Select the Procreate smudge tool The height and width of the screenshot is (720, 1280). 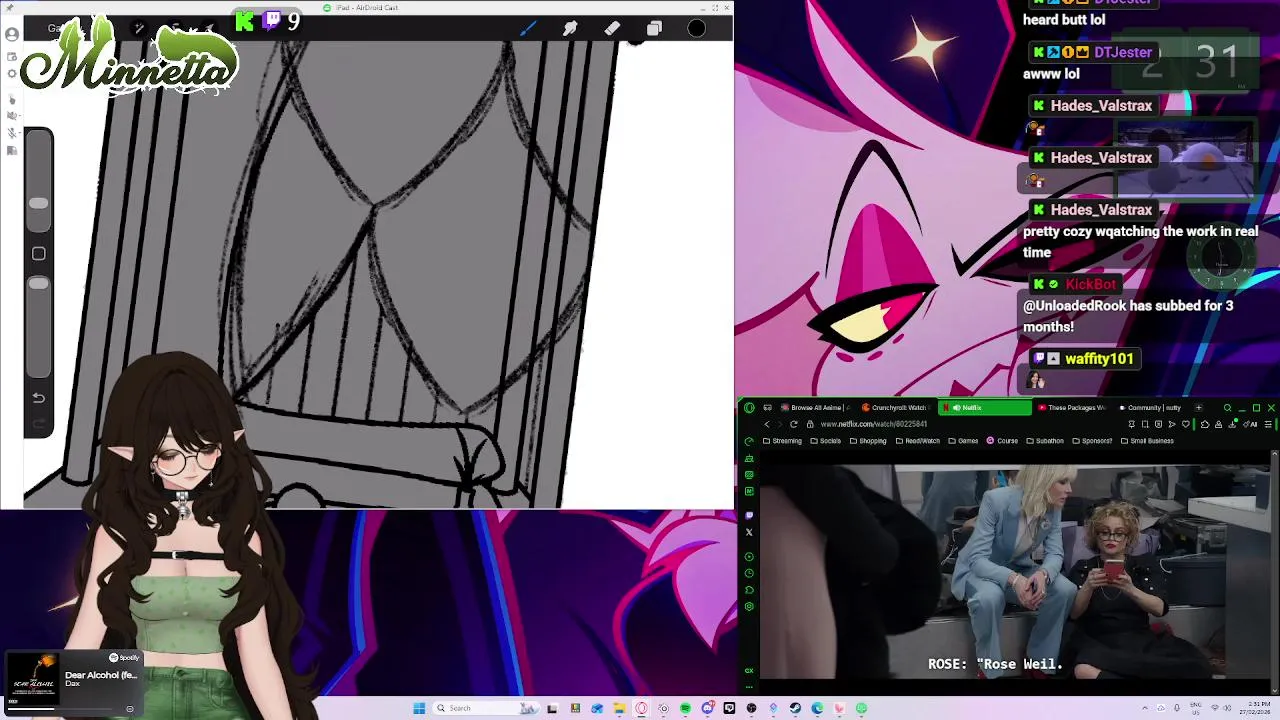(570, 28)
